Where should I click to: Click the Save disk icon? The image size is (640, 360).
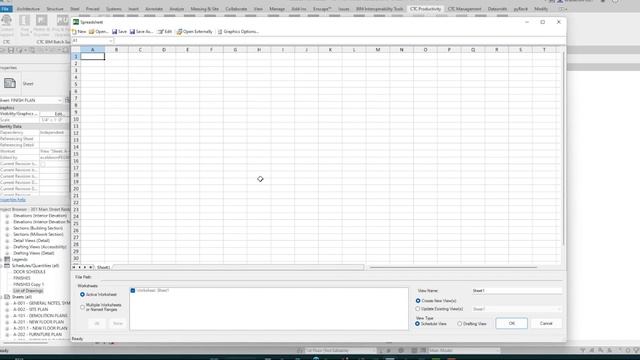pyautogui.click(x=115, y=31)
